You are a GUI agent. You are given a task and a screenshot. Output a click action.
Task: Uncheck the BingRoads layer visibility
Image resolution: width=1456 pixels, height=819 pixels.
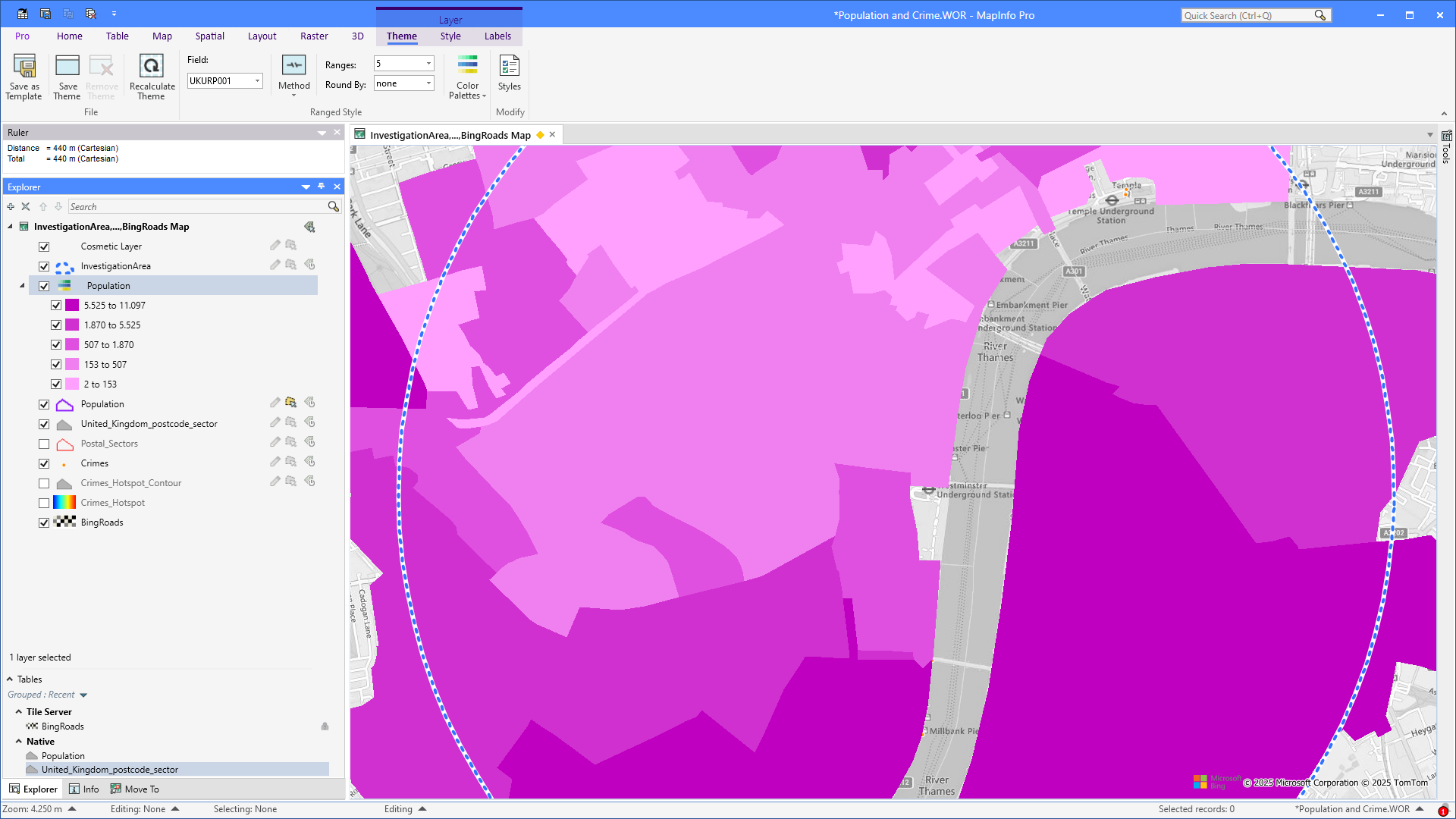pyautogui.click(x=44, y=522)
